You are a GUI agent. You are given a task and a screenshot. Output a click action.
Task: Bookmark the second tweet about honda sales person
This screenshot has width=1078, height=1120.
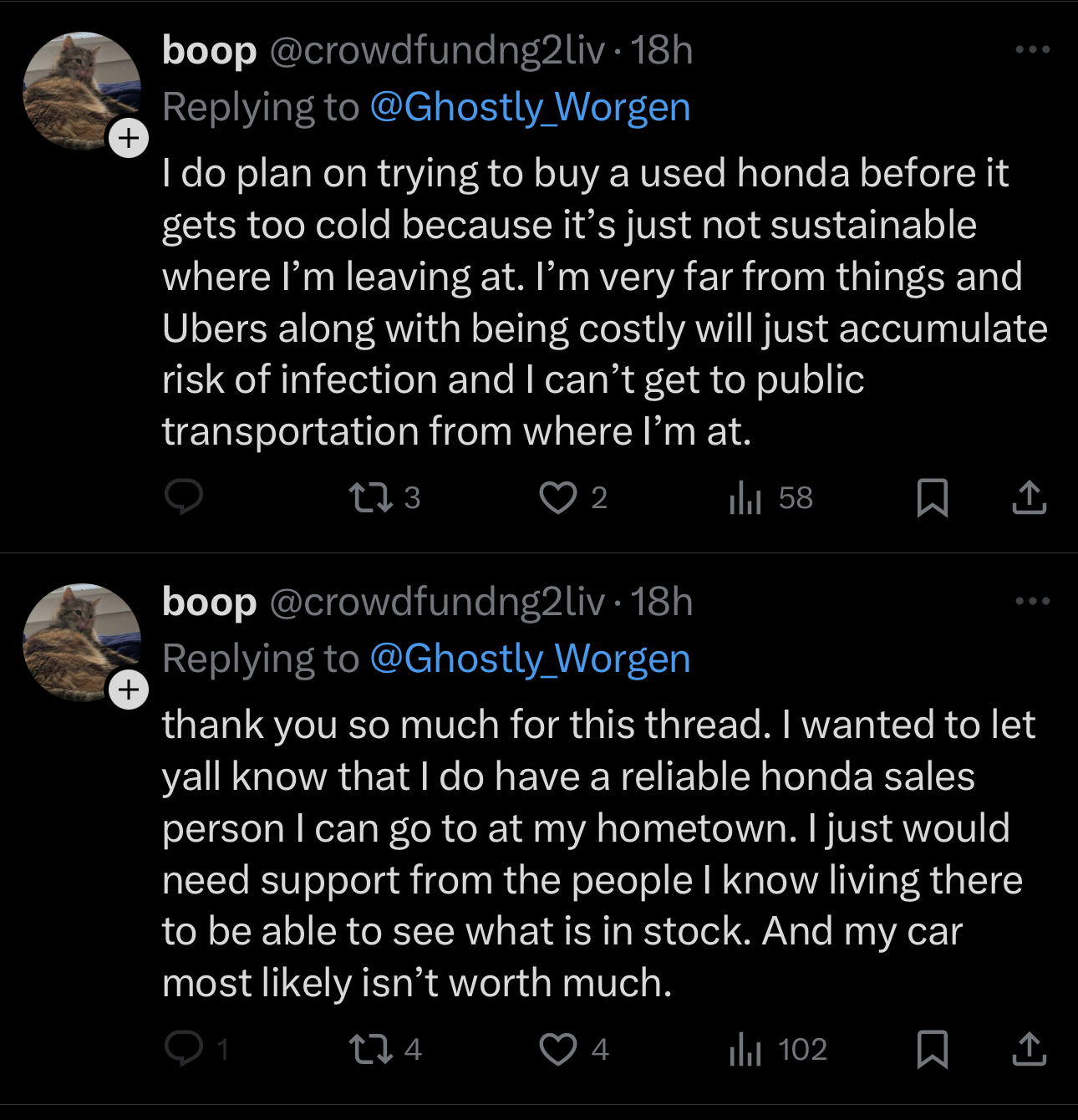(x=932, y=1049)
